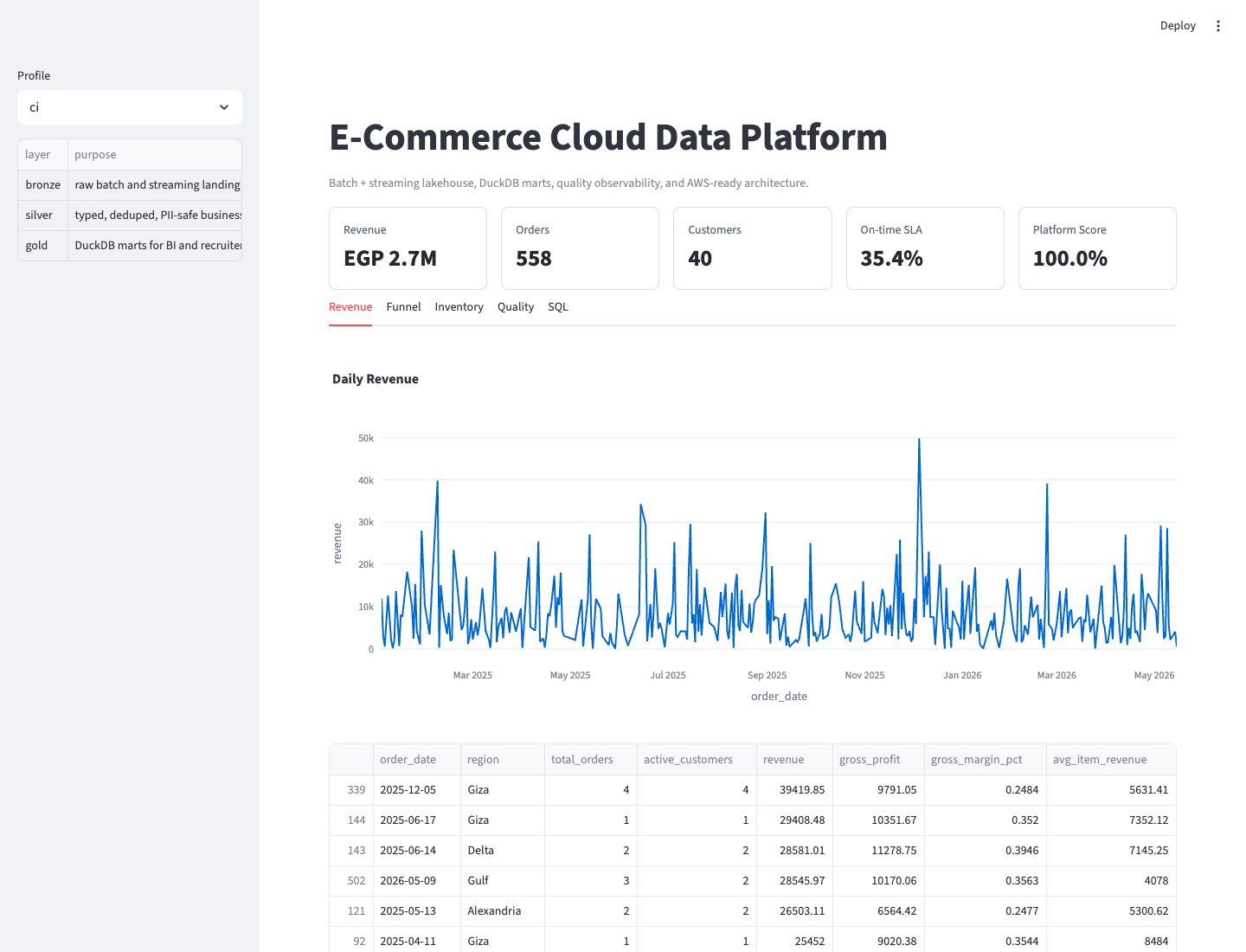Click the 50k y-axis tick label

point(366,439)
